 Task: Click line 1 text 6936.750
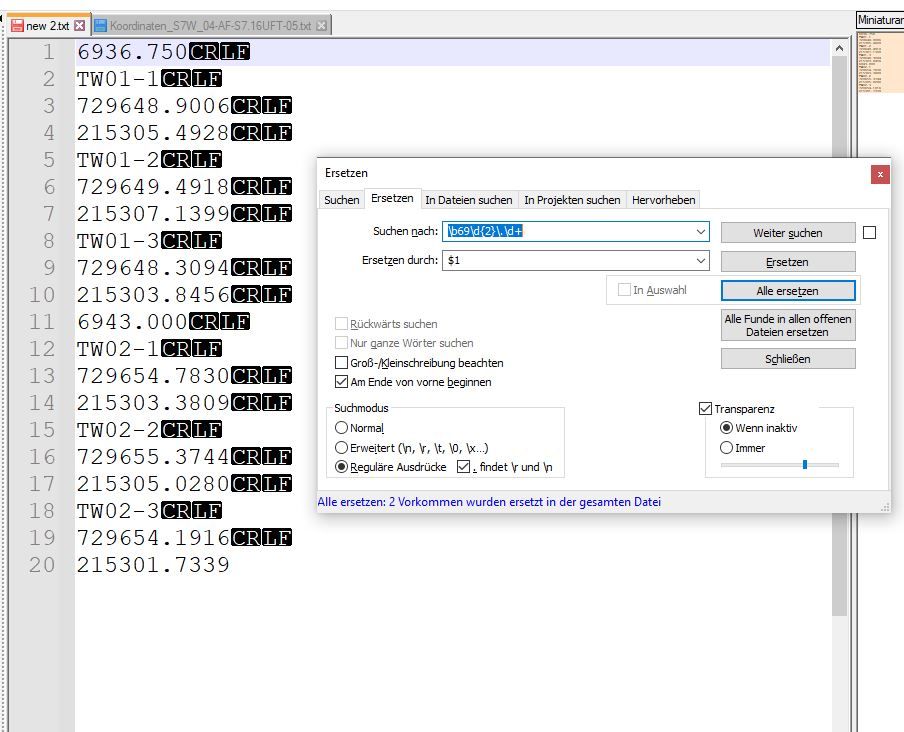click(x=133, y=52)
